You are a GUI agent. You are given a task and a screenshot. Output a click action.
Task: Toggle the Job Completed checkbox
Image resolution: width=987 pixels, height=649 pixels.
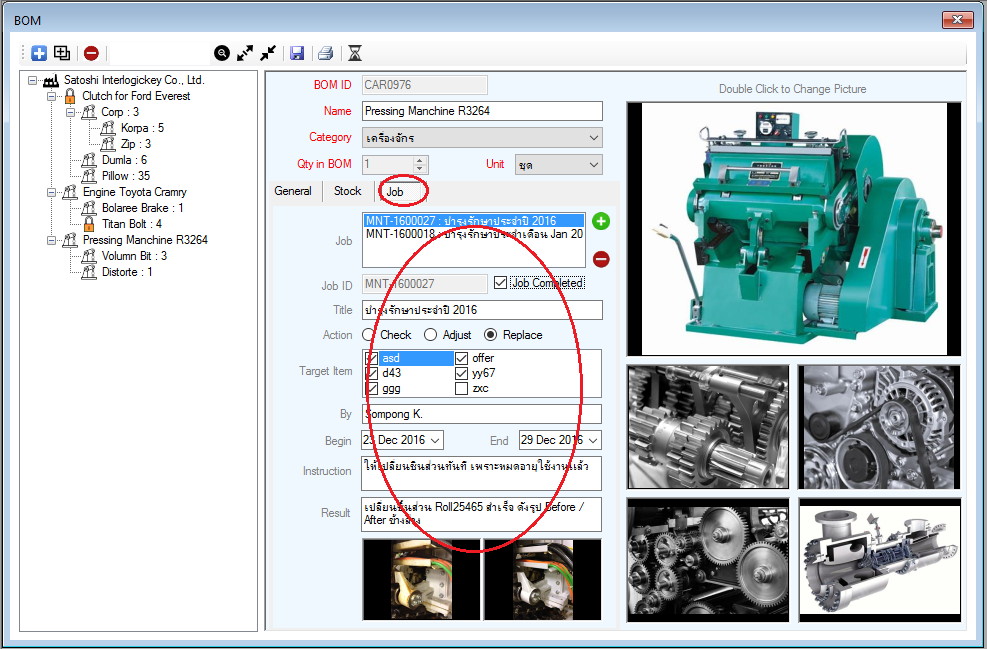501,283
